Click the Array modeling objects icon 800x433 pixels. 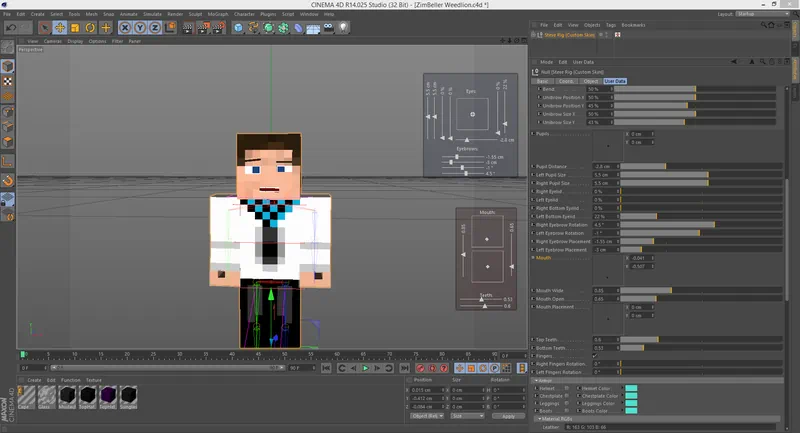coord(283,28)
